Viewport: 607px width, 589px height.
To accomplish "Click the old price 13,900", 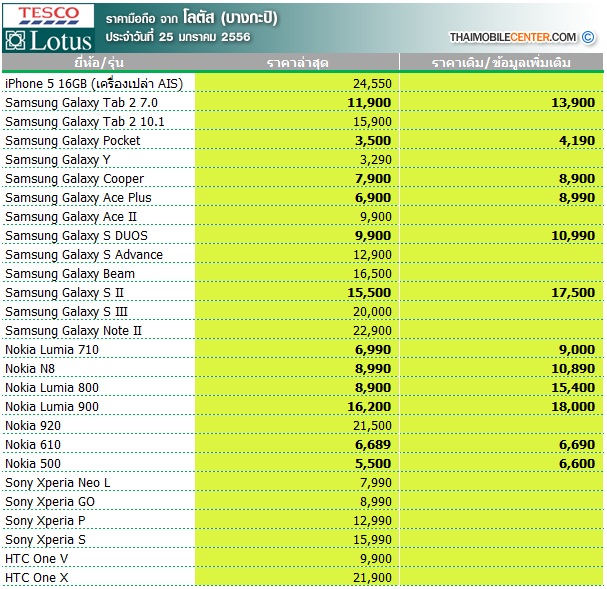I will pyautogui.click(x=573, y=103).
